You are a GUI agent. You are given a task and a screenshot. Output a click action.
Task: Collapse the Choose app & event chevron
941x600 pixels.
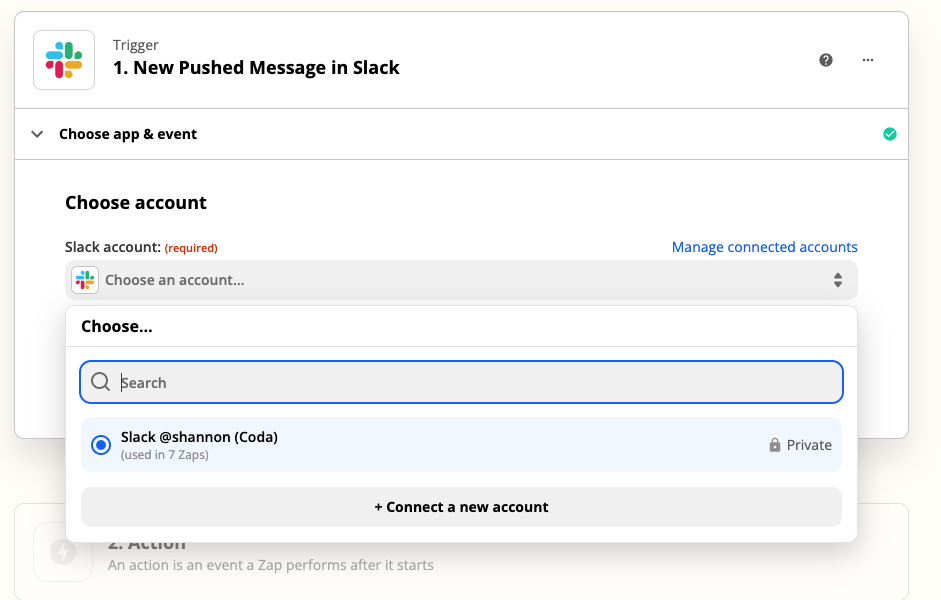coord(37,134)
